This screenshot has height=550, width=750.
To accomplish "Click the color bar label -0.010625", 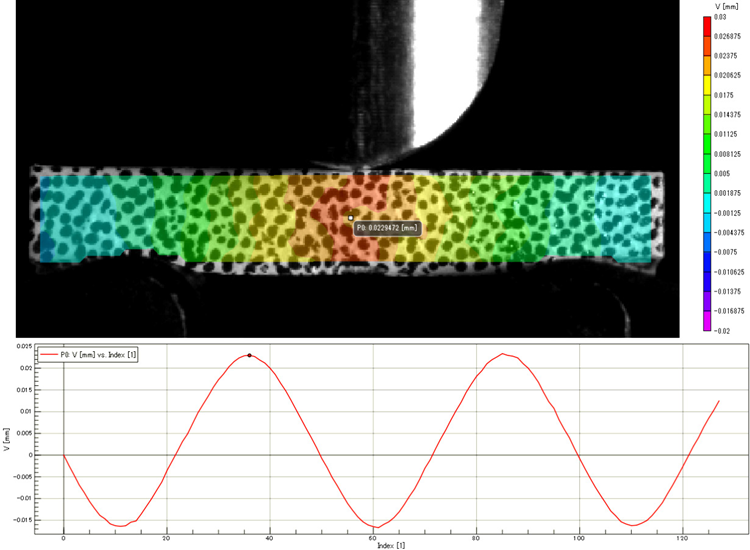I will click(x=729, y=272).
